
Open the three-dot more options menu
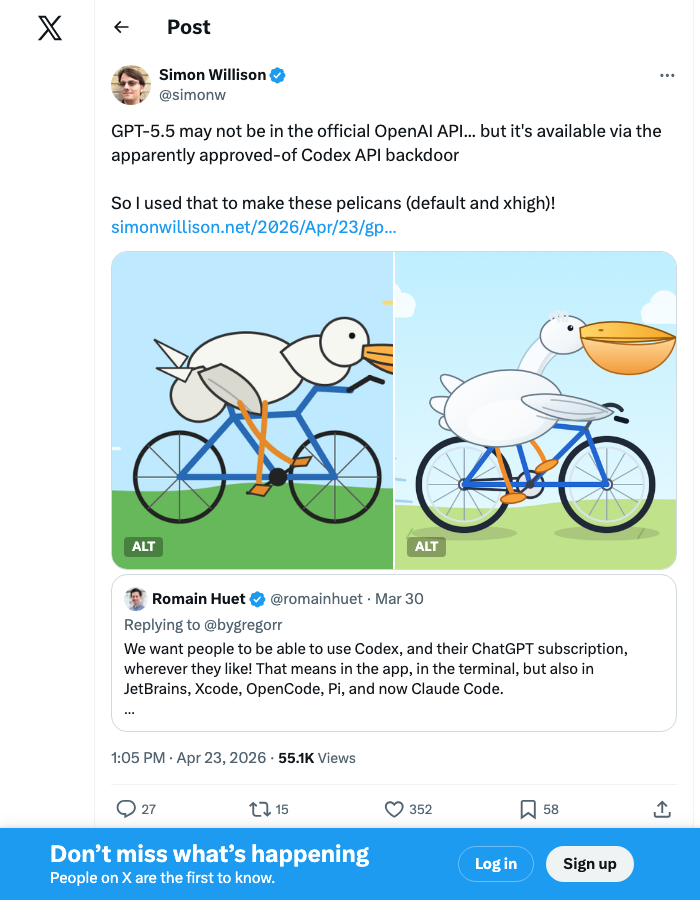pyautogui.click(x=667, y=76)
